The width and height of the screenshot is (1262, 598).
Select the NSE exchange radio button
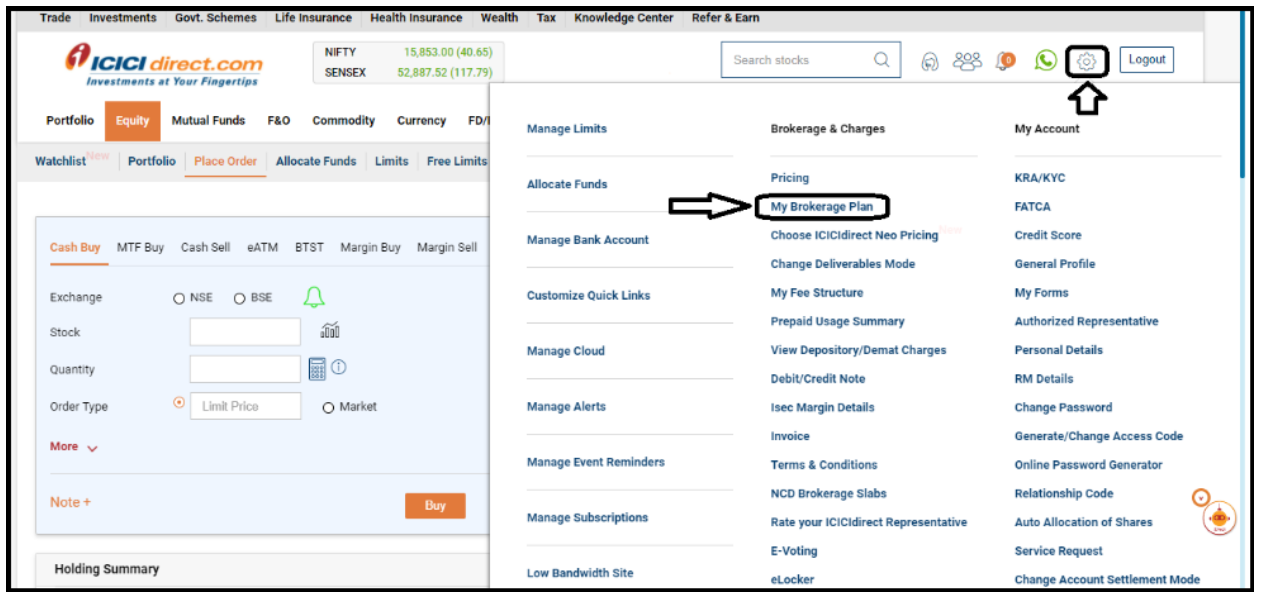pyautogui.click(x=179, y=298)
